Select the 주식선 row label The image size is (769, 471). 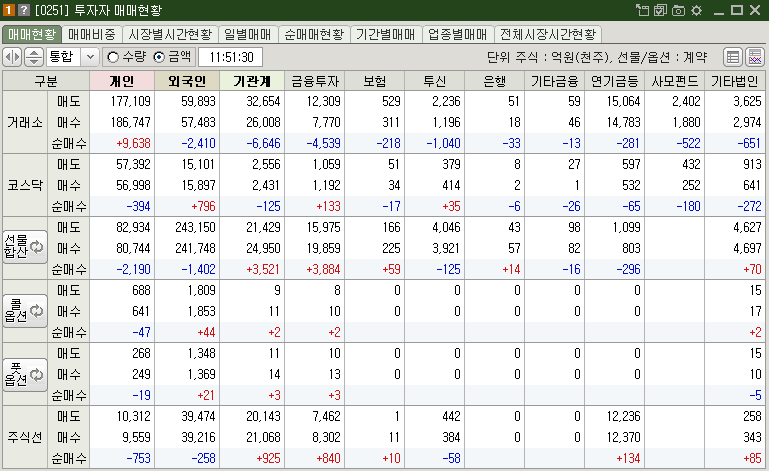tap(25, 437)
